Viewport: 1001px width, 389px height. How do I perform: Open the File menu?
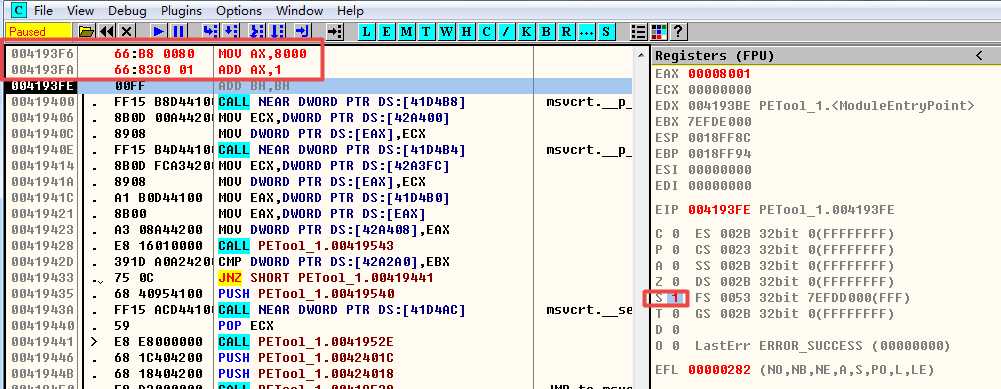(x=43, y=11)
